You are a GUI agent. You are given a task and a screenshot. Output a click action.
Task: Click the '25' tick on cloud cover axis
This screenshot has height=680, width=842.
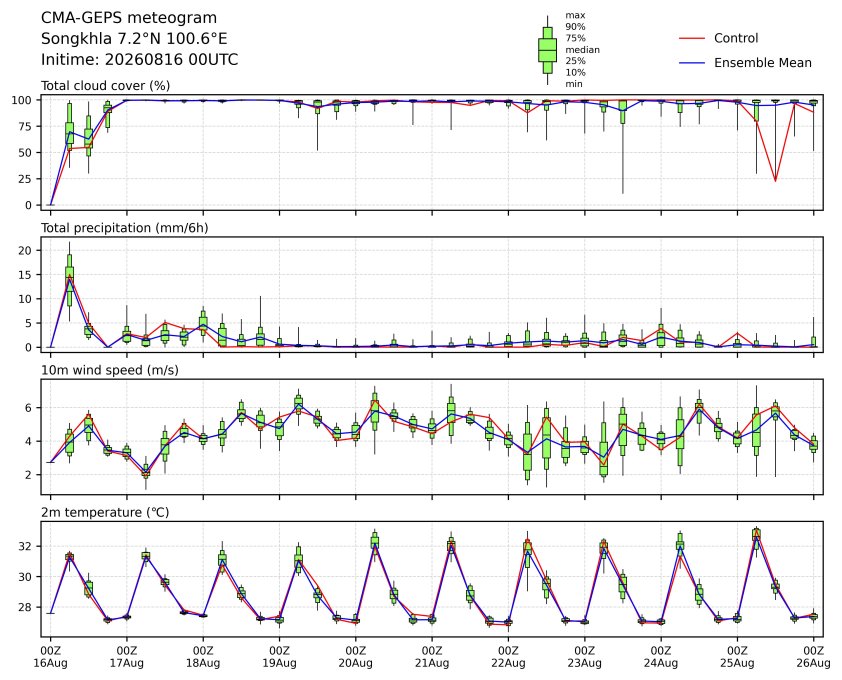pos(25,179)
